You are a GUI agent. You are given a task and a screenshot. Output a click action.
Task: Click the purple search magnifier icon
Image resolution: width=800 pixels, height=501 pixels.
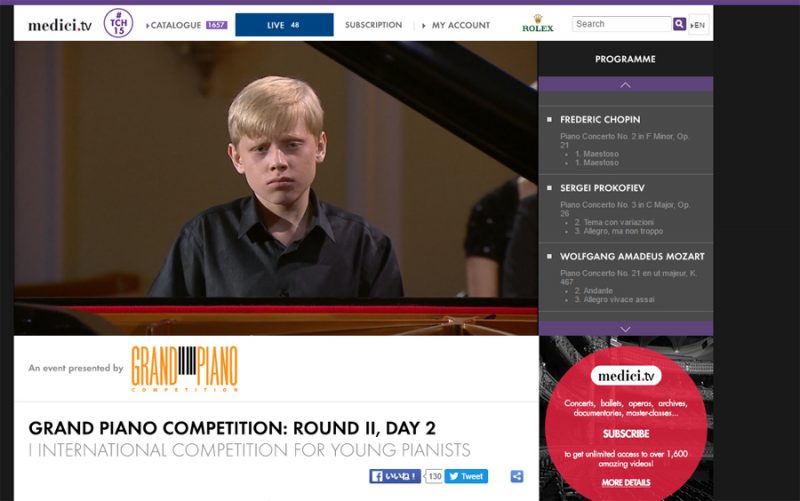(679, 24)
